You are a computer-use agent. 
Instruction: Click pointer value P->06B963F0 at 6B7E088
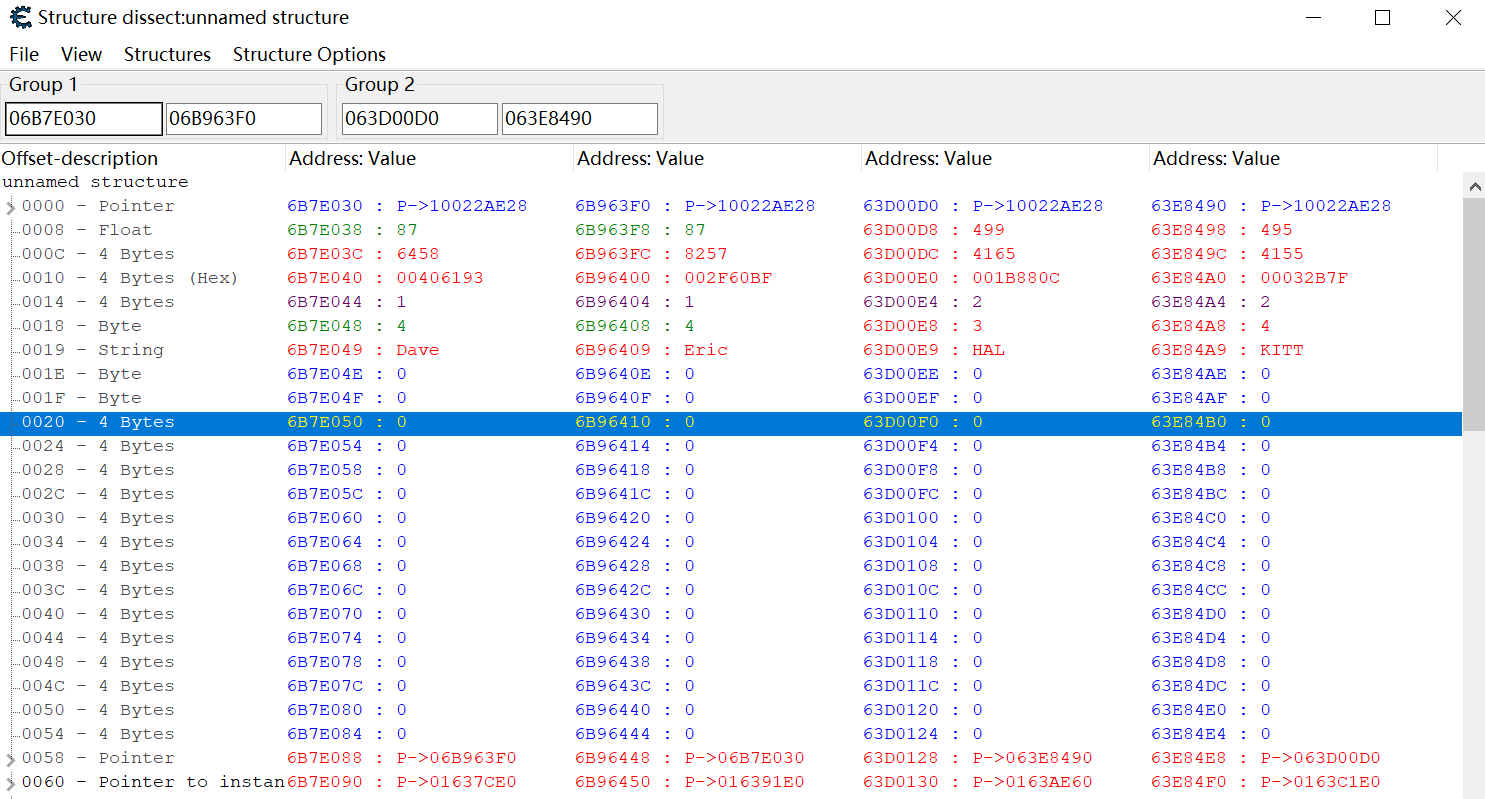pos(457,758)
